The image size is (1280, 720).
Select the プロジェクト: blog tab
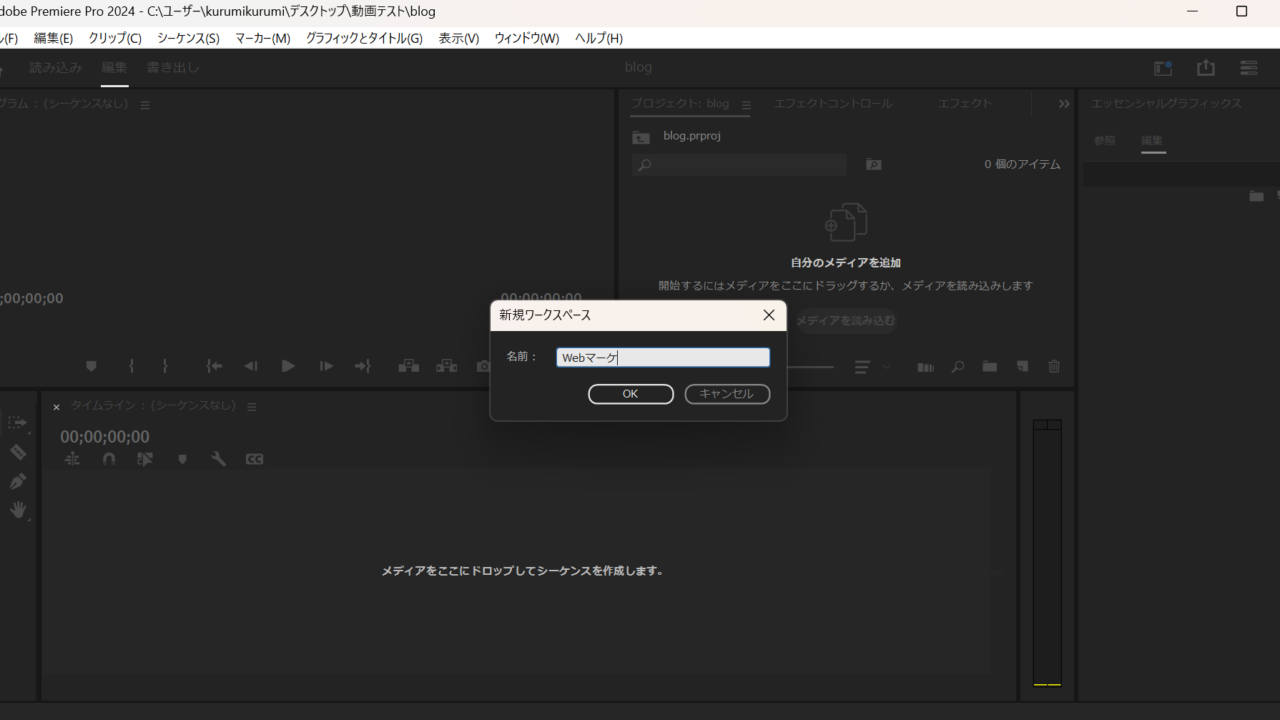click(x=680, y=104)
